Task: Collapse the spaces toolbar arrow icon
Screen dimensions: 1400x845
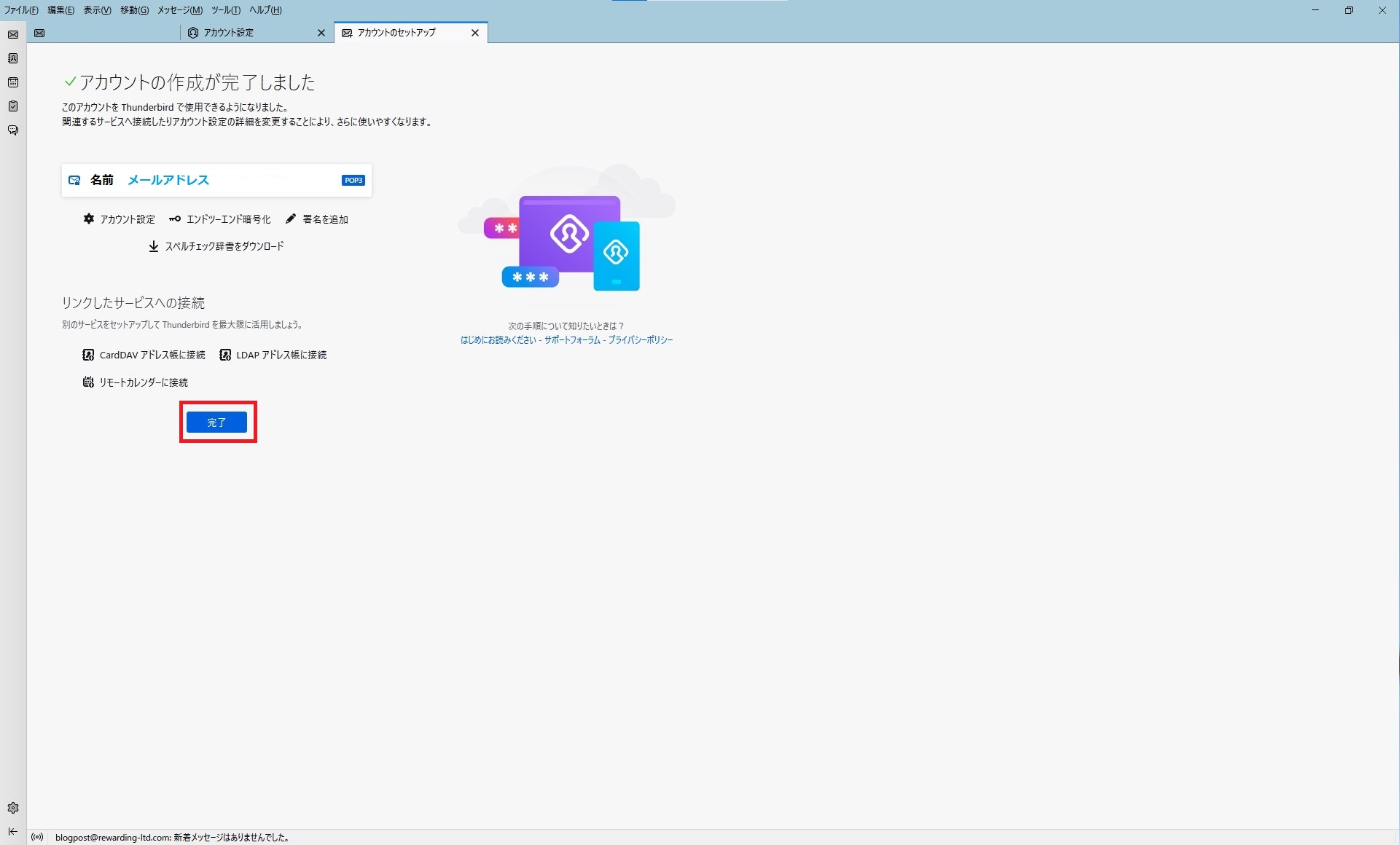Action: pyautogui.click(x=13, y=831)
